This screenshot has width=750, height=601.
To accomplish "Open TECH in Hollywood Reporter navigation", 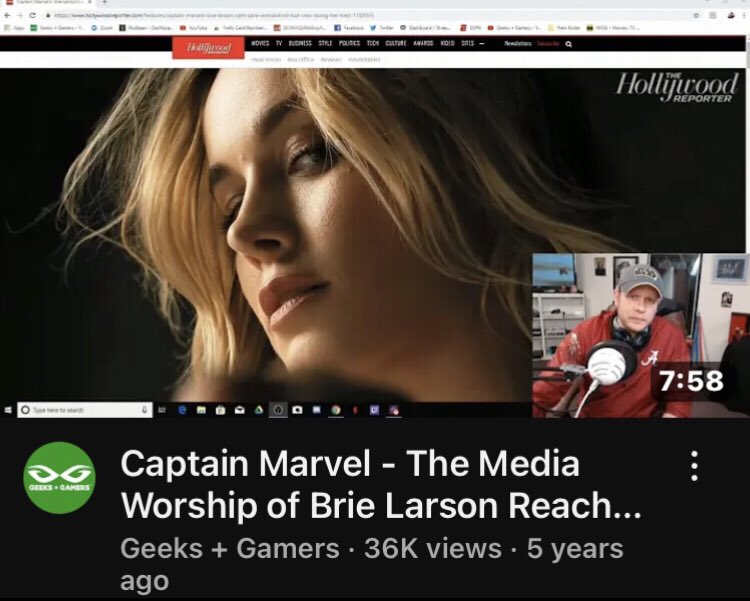I will (373, 44).
